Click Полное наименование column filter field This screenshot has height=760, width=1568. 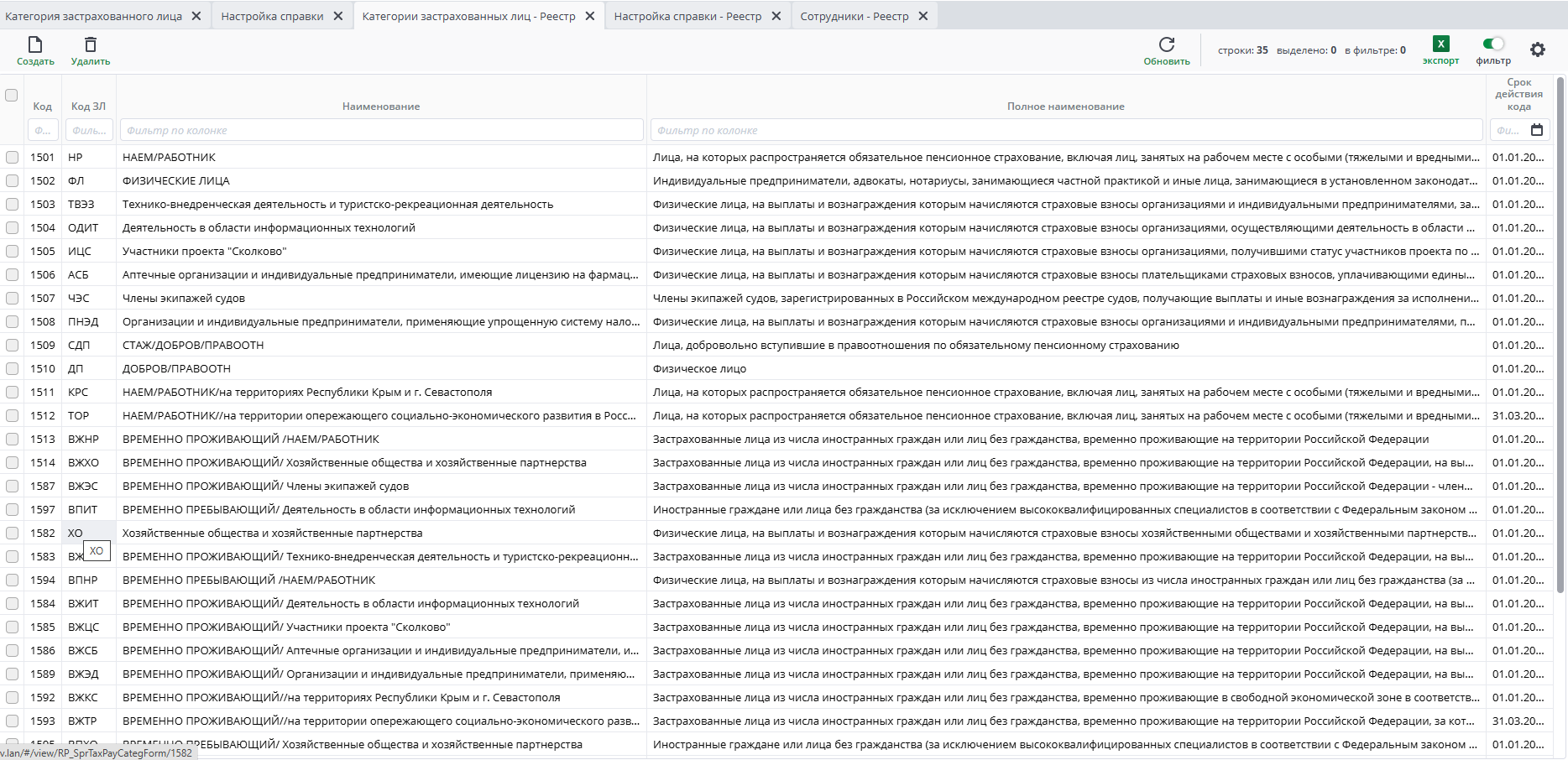(1066, 130)
